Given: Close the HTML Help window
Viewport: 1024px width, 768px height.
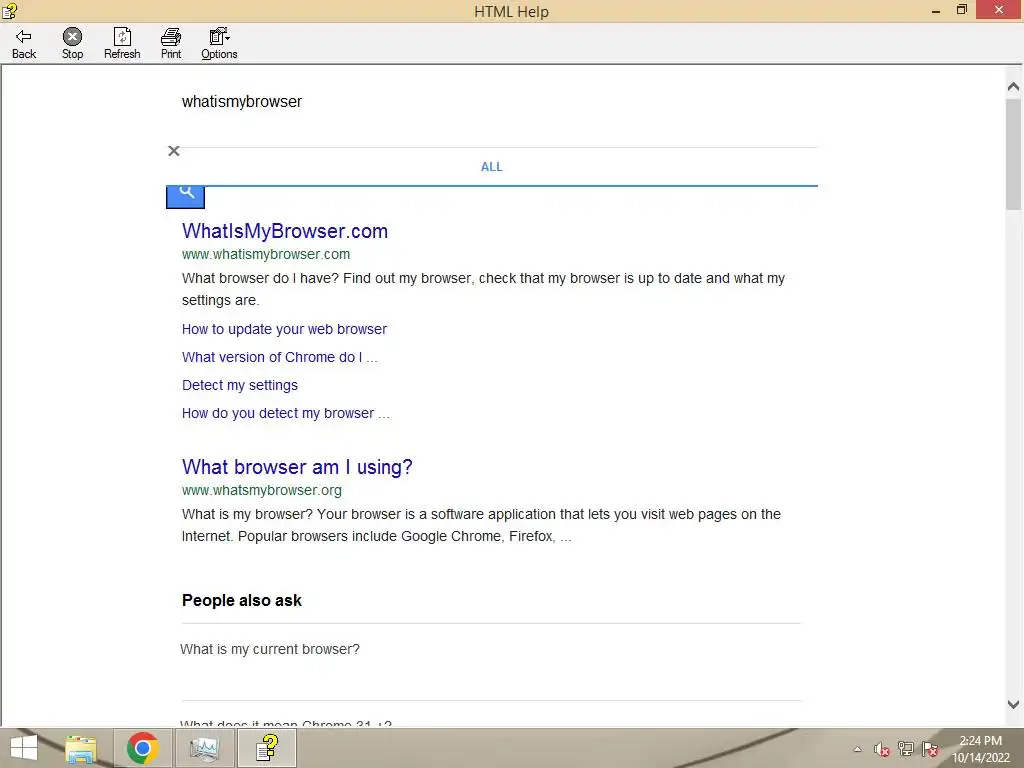Looking at the screenshot, I should click(x=999, y=10).
